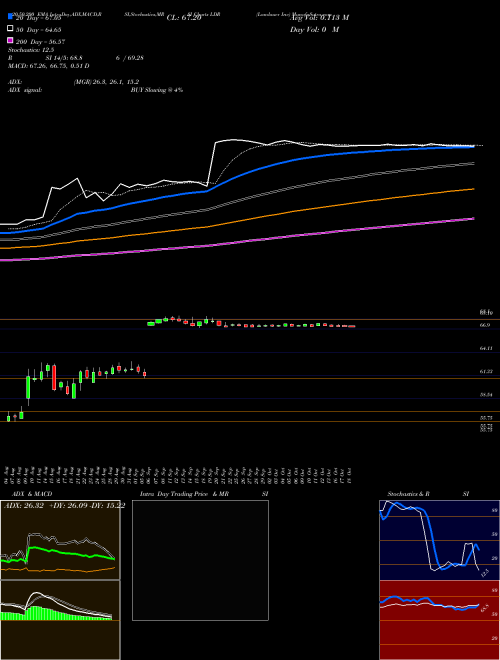Click the large green candlestick near chart start
Viewport: 500px width, 660px height.
click(x=28, y=387)
